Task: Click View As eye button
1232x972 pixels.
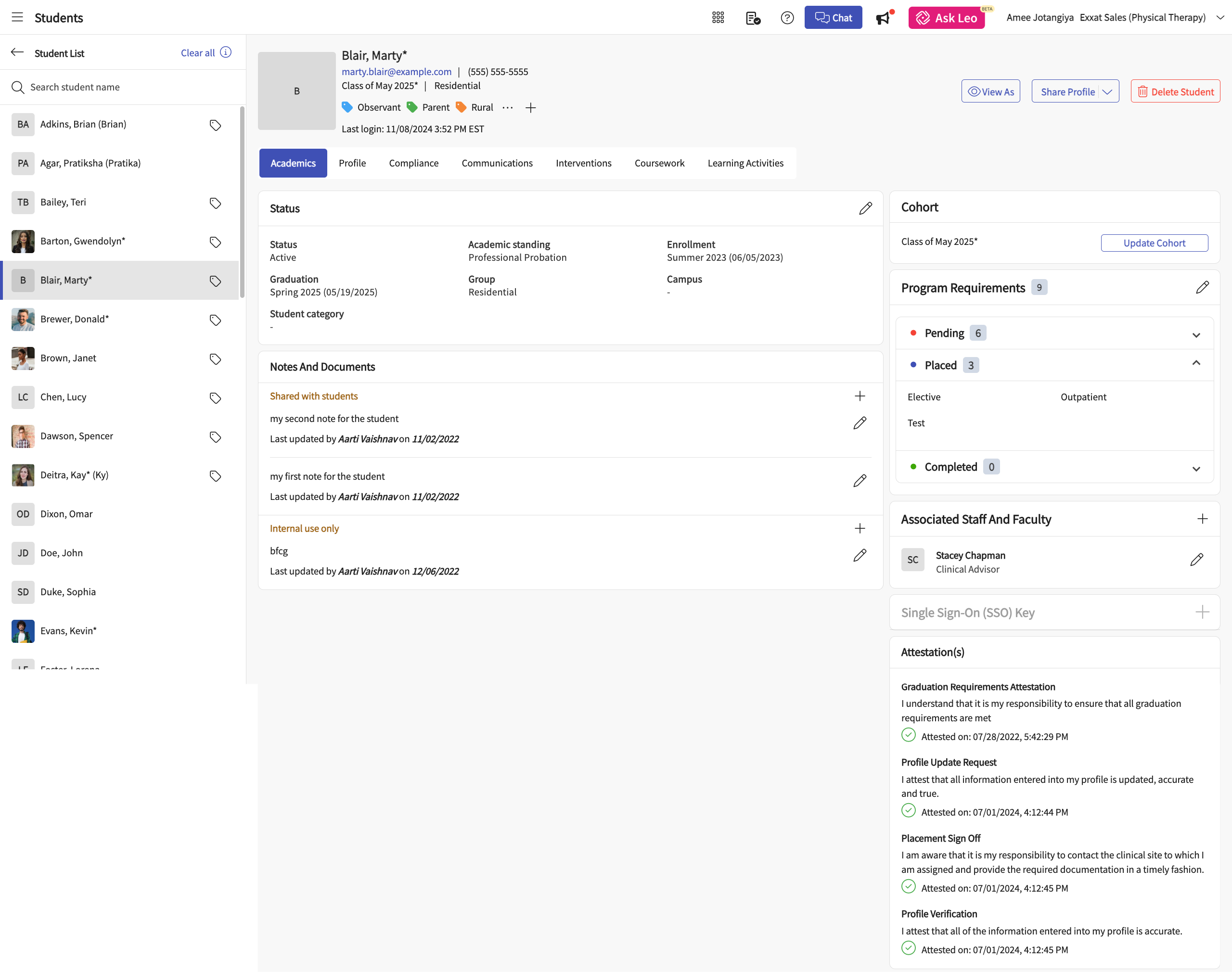Action: click(x=991, y=91)
